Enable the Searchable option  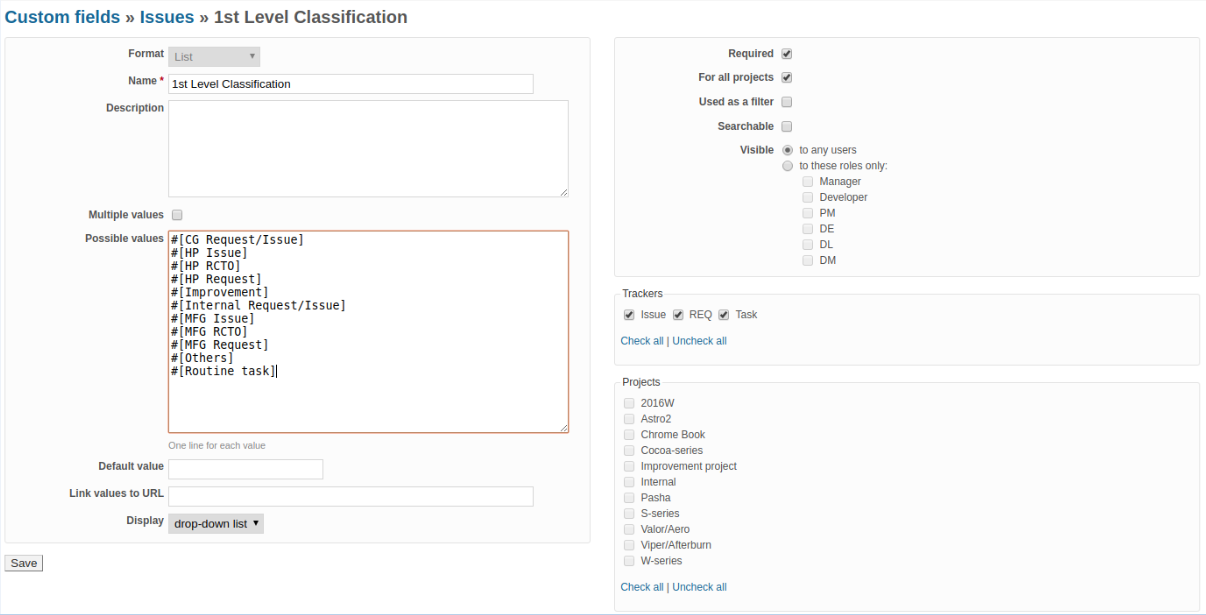[x=787, y=126]
